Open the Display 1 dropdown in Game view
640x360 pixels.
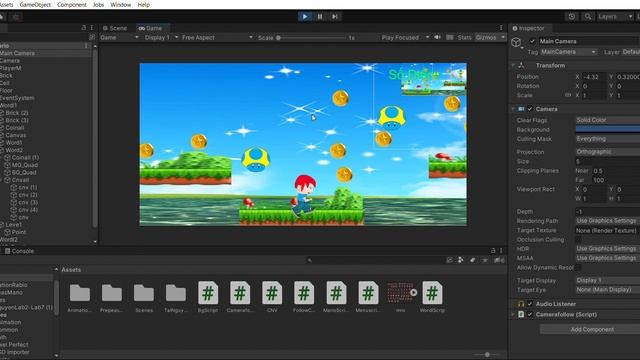(x=161, y=38)
